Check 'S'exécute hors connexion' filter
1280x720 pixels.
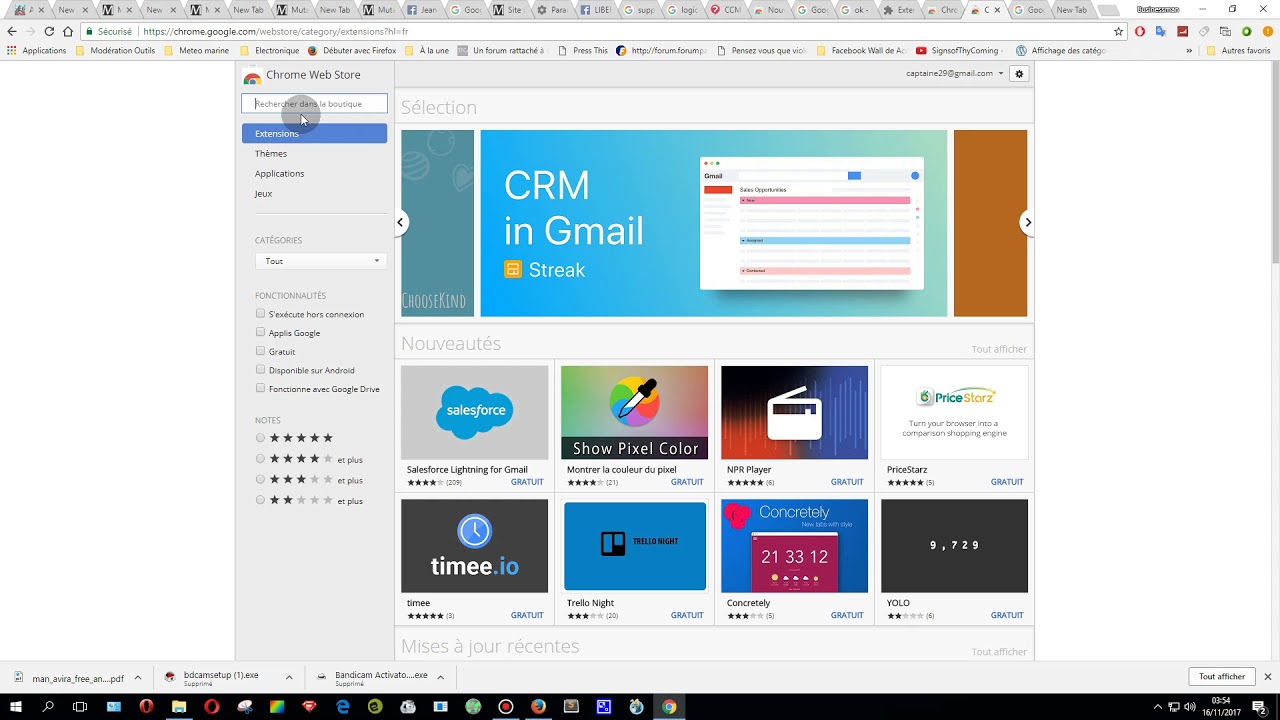[260, 314]
